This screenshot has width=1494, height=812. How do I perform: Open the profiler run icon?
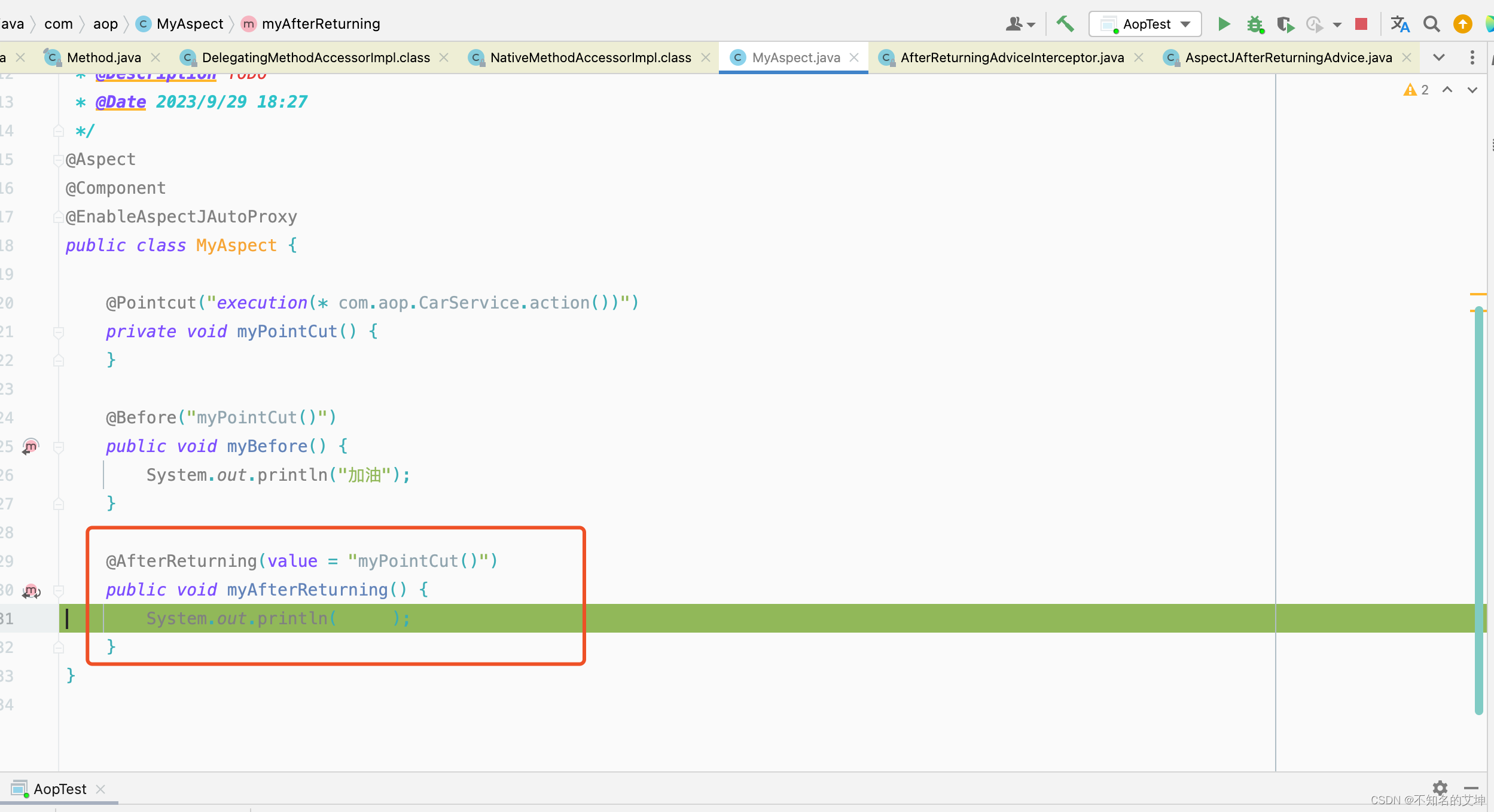[x=1314, y=24]
